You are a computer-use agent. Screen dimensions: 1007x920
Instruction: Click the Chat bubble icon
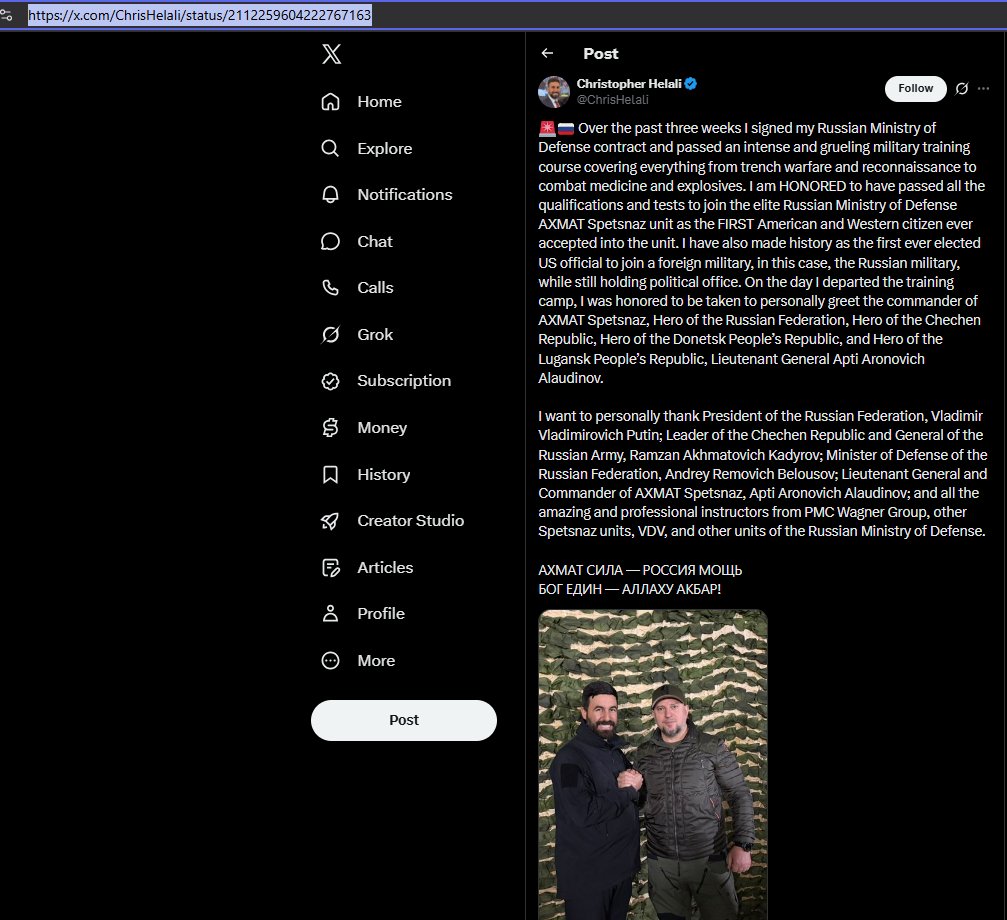330,241
